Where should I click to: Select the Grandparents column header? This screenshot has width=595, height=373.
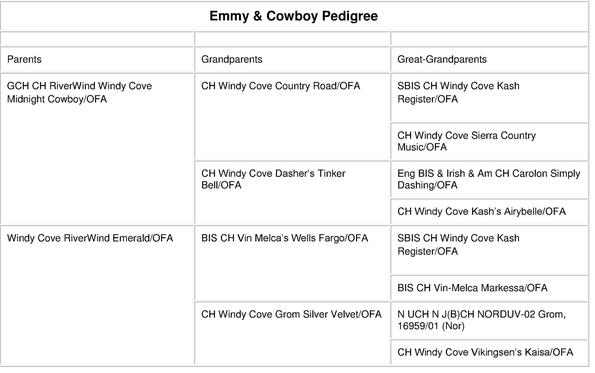click(231, 59)
